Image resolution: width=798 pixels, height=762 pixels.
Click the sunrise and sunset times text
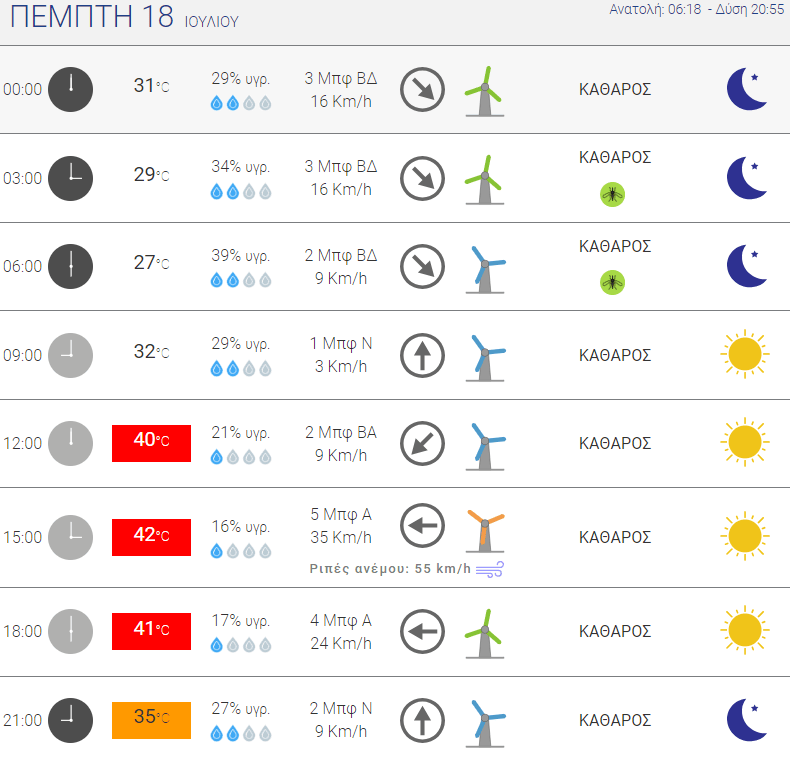[697, 10]
